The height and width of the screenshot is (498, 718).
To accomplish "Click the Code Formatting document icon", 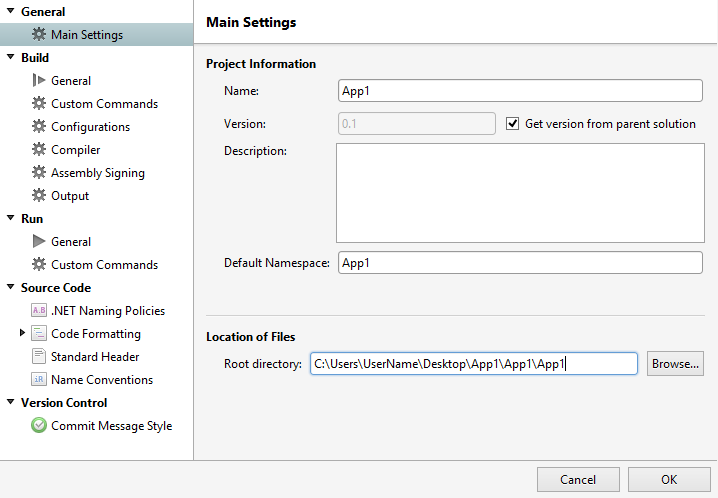I will click(x=39, y=334).
